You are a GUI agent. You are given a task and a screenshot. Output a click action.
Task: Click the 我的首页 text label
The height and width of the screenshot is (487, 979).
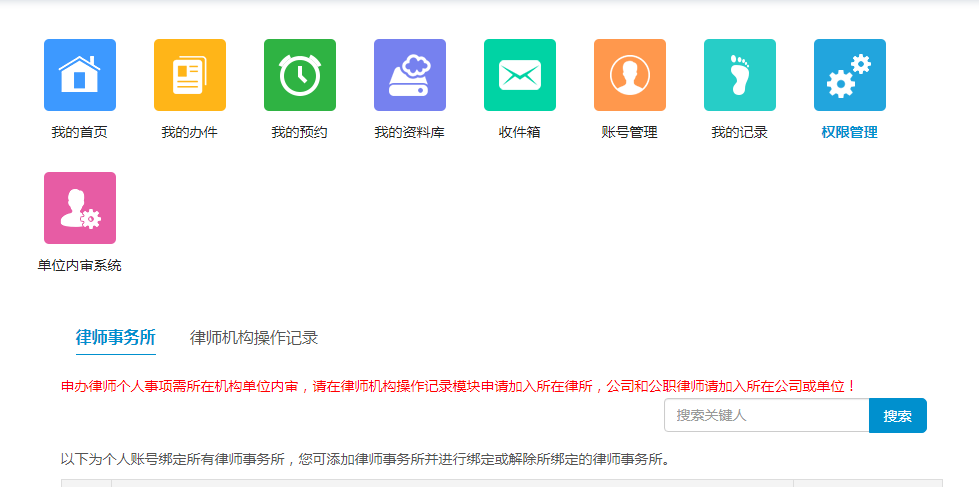click(x=80, y=132)
